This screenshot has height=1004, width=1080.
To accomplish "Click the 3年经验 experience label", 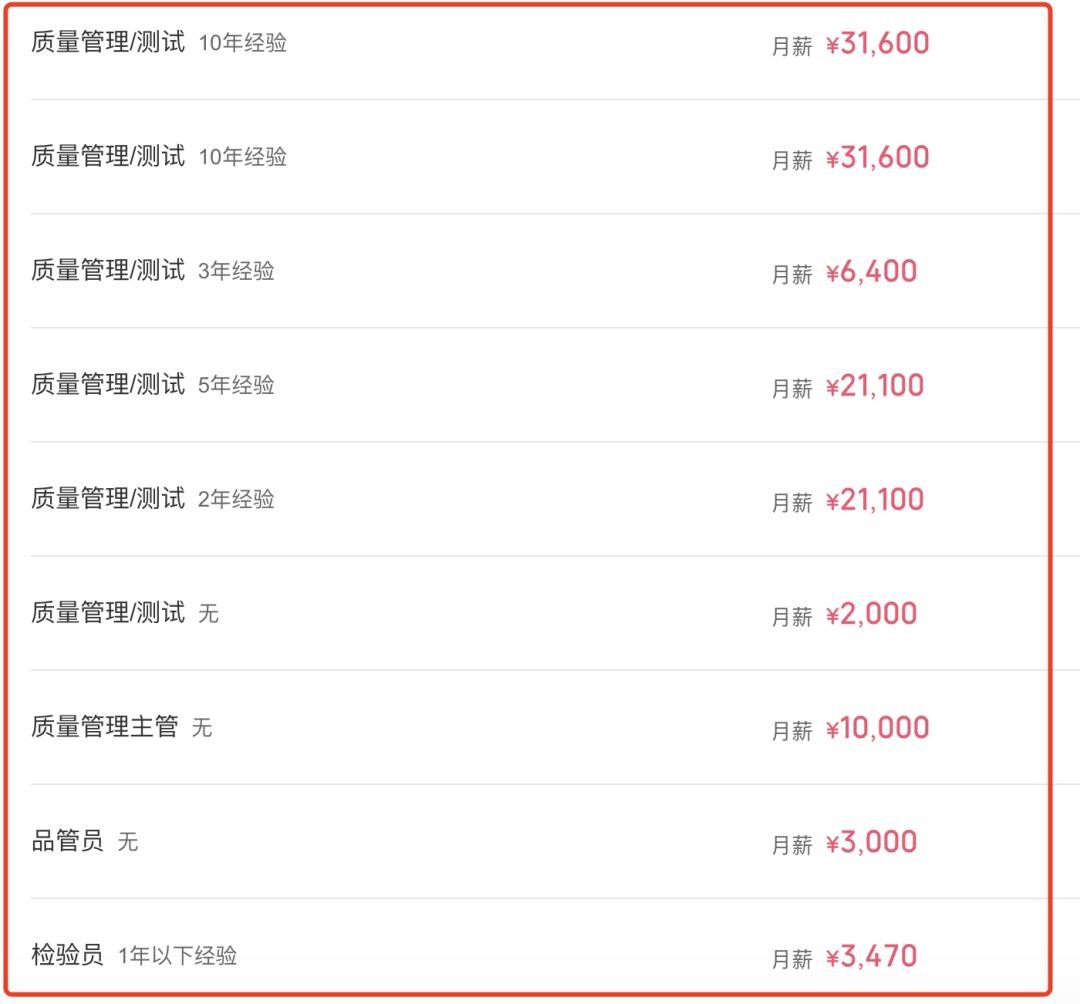I will tap(236, 271).
